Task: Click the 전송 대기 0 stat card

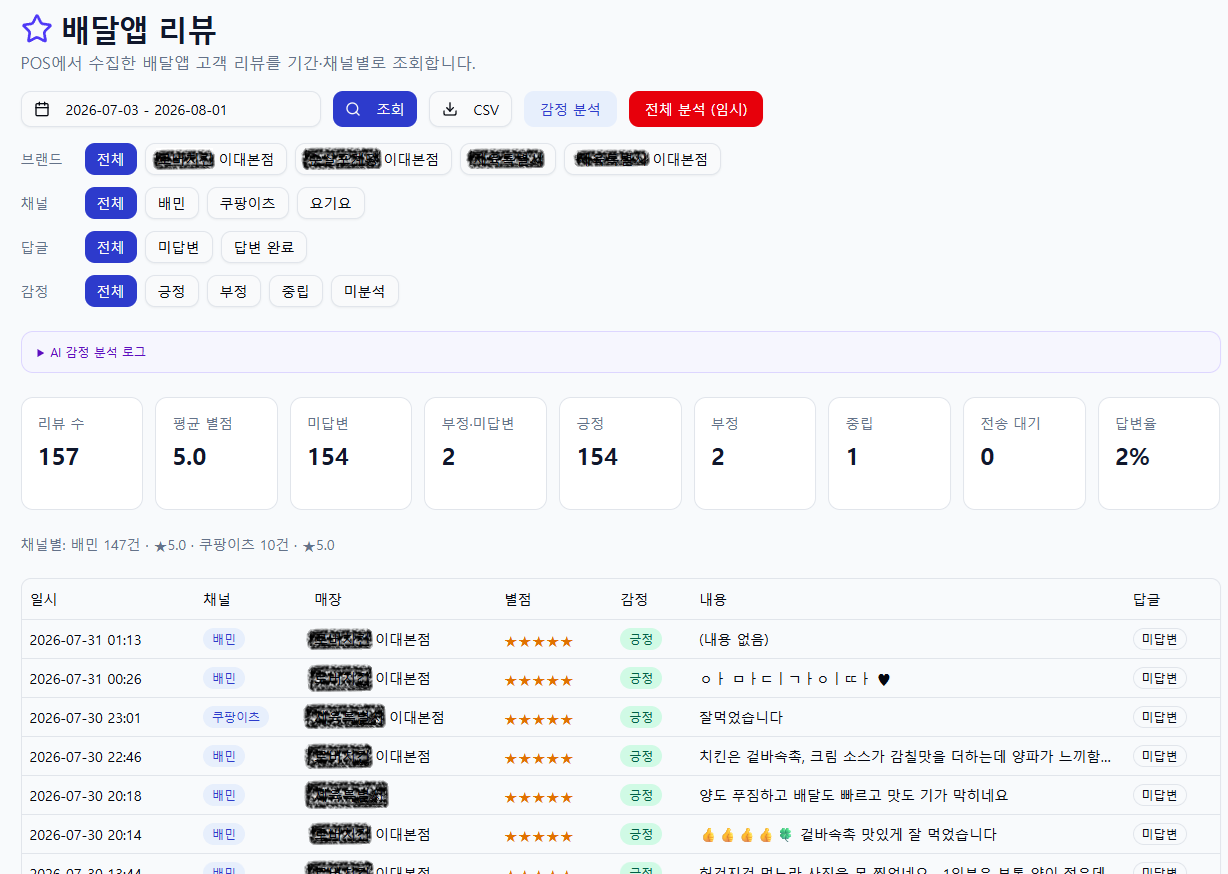Action: pos(1024,453)
